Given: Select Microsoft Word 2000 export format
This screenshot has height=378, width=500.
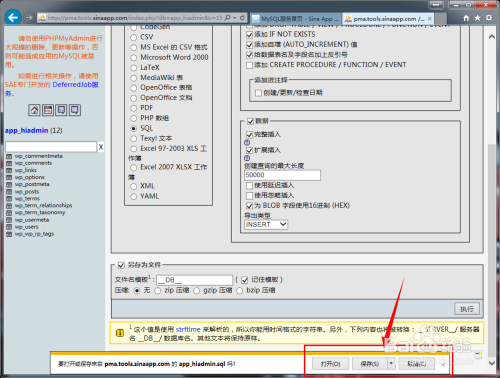Looking at the screenshot, I should coord(134,58).
